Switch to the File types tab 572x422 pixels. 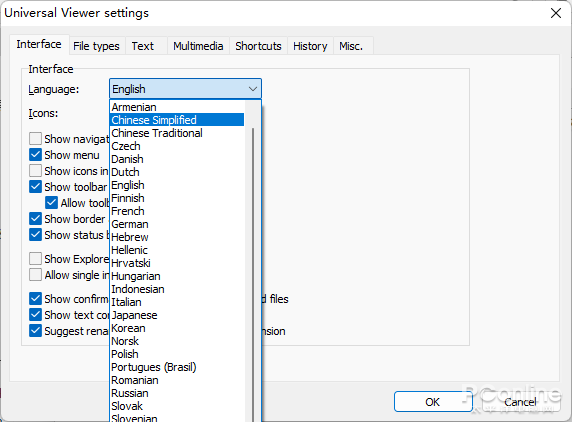[96, 46]
